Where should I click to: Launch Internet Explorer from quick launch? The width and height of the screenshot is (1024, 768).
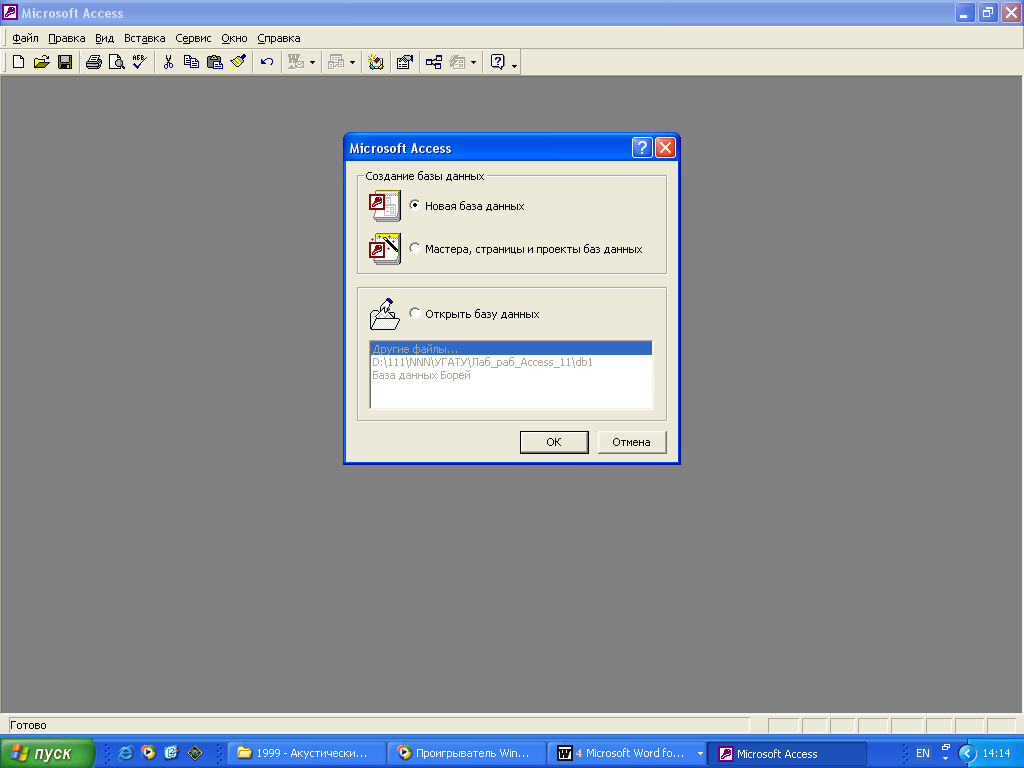(125, 753)
